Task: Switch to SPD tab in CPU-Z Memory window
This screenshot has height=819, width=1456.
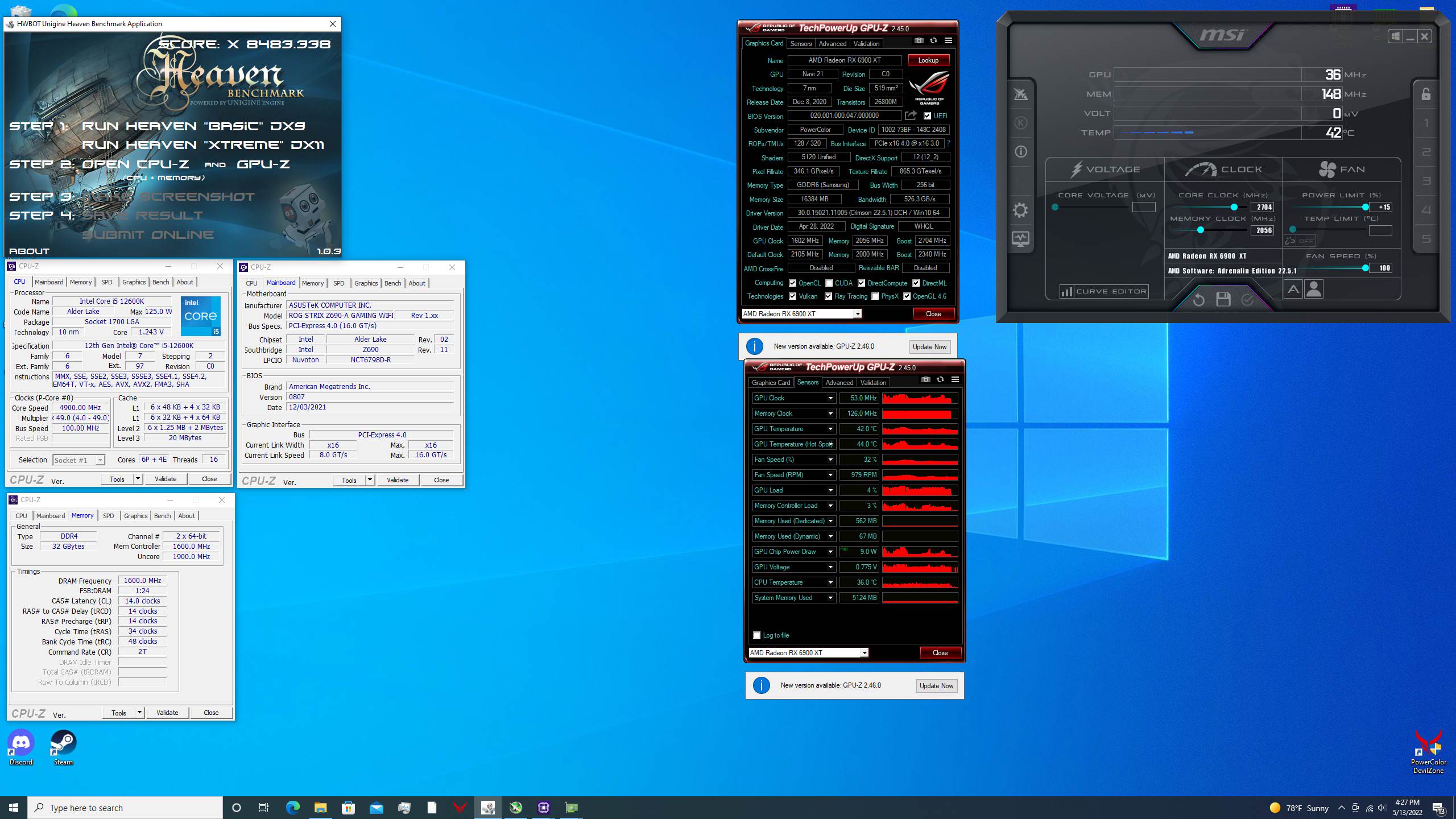Action: click(x=109, y=516)
